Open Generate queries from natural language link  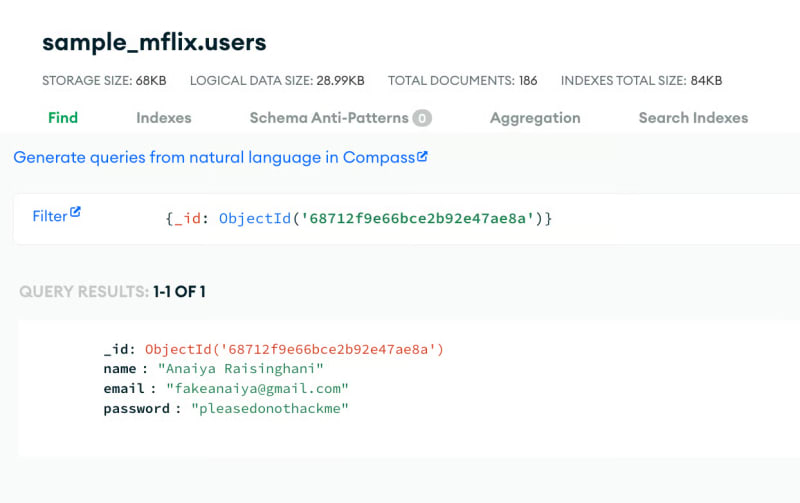point(214,158)
